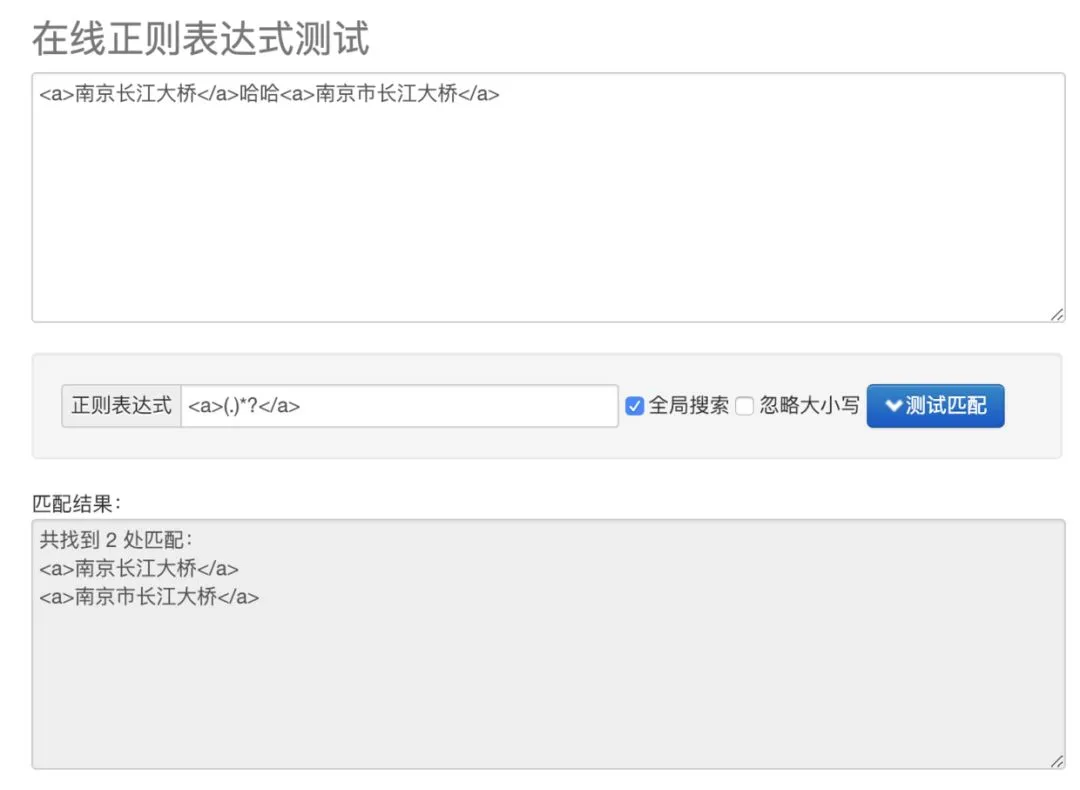Viewport: 1080px width, 790px height.
Task: Click the chevron icon on 测试匹配 button
Action: click(894, 405)
